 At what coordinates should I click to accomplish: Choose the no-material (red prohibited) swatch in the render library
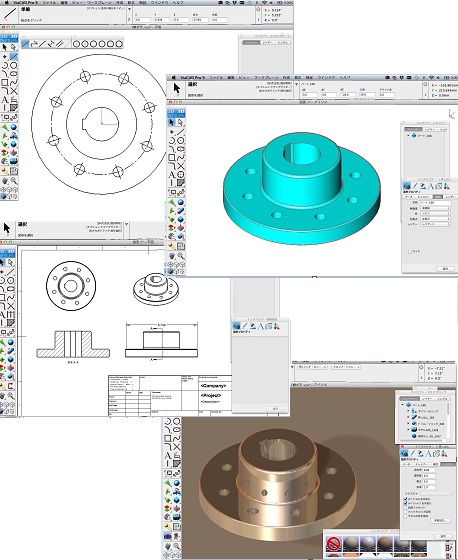[333, 544]
